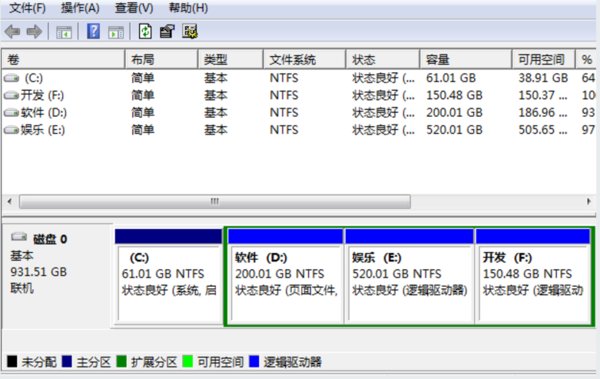Sort by the 文件系统 column header
The width and height of the screenshot is (600, 379).
tap(304, 59)
